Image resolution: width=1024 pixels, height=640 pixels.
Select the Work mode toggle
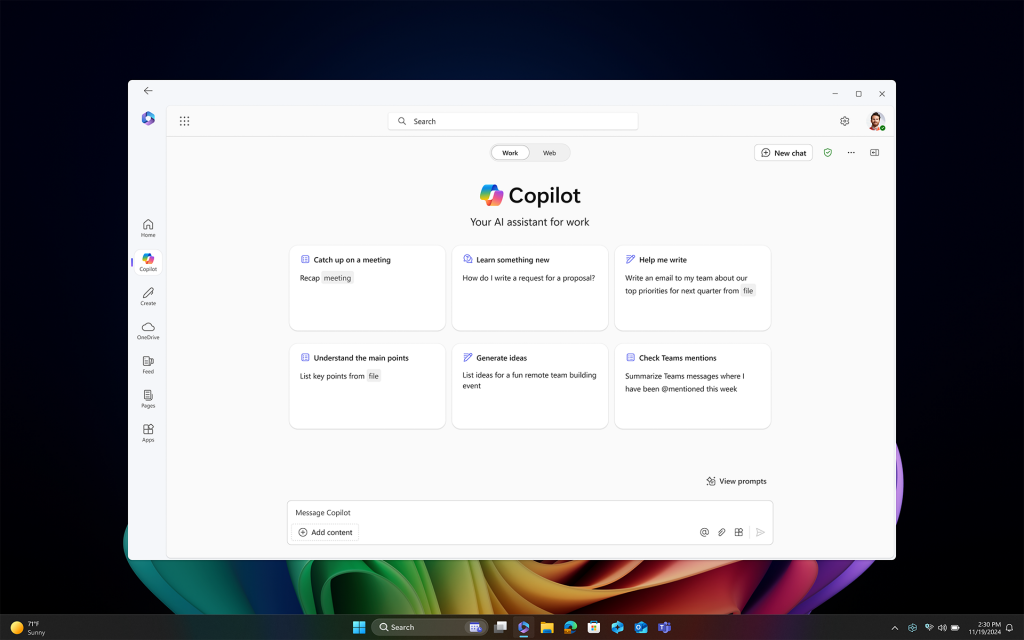coord(510,152)
